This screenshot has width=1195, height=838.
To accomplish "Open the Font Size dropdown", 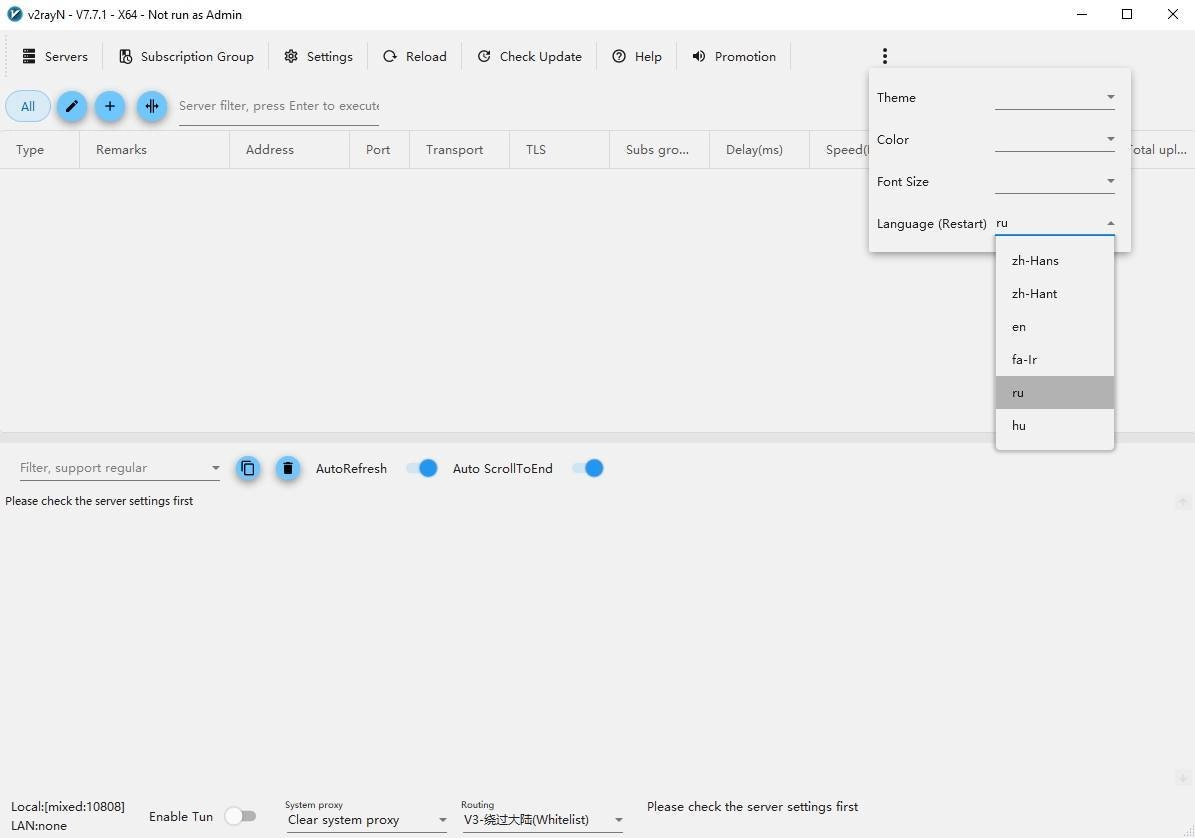I will pyautogui.click(x=1055, y=181).
